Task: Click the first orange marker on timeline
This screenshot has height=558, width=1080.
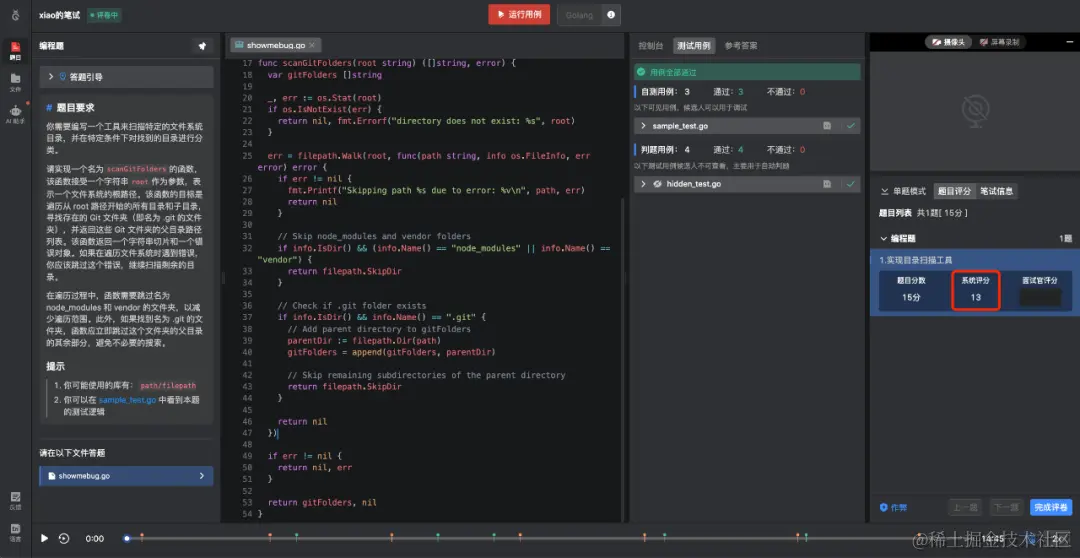Action: pos(142,535)
